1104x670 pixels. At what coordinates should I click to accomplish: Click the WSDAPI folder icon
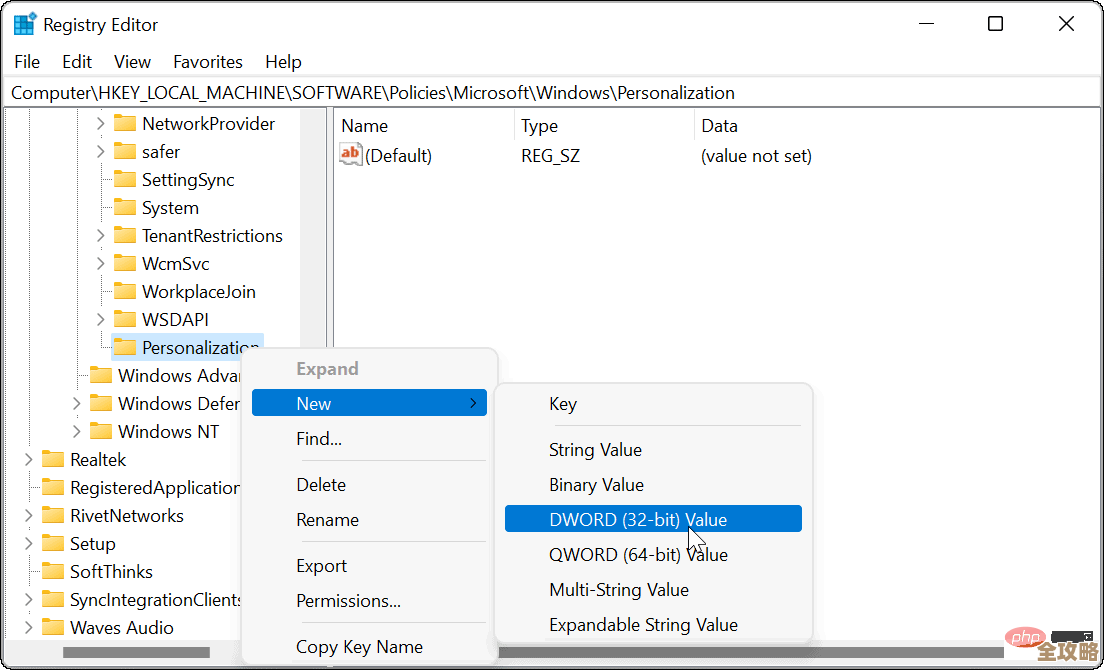(x=126, y=319)
